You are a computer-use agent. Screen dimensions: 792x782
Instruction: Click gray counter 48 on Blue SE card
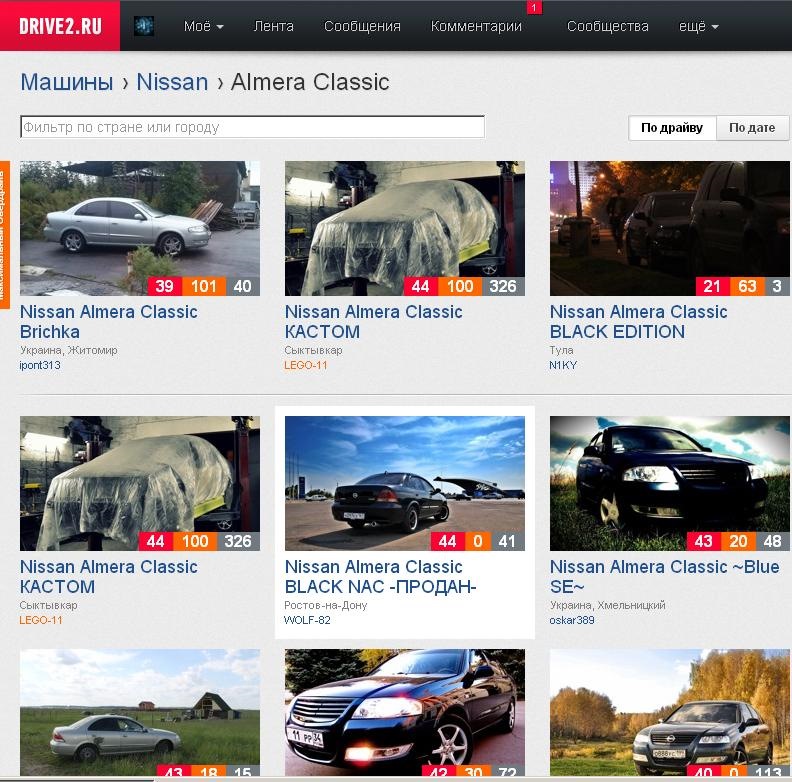pyautogui.click(x=773, y=542)
